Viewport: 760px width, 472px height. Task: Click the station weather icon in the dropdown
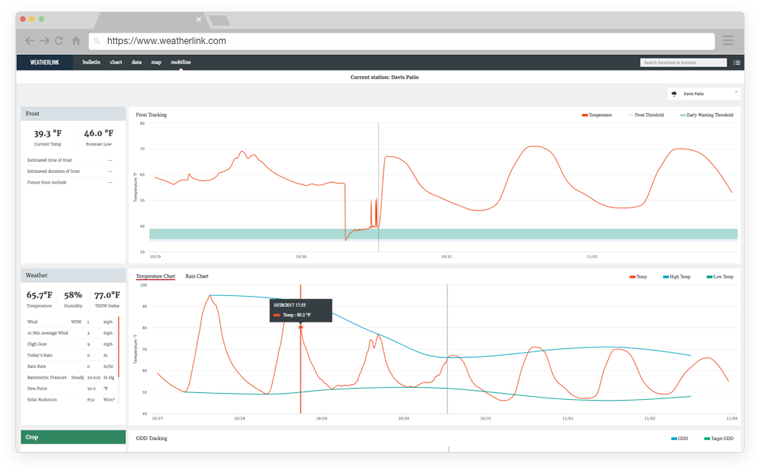674,94
